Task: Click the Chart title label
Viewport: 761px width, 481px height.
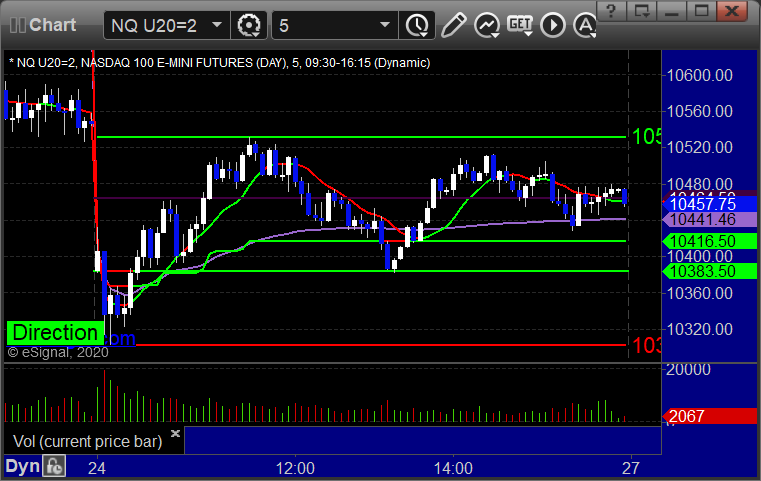Action: click(x=52, y=25)
